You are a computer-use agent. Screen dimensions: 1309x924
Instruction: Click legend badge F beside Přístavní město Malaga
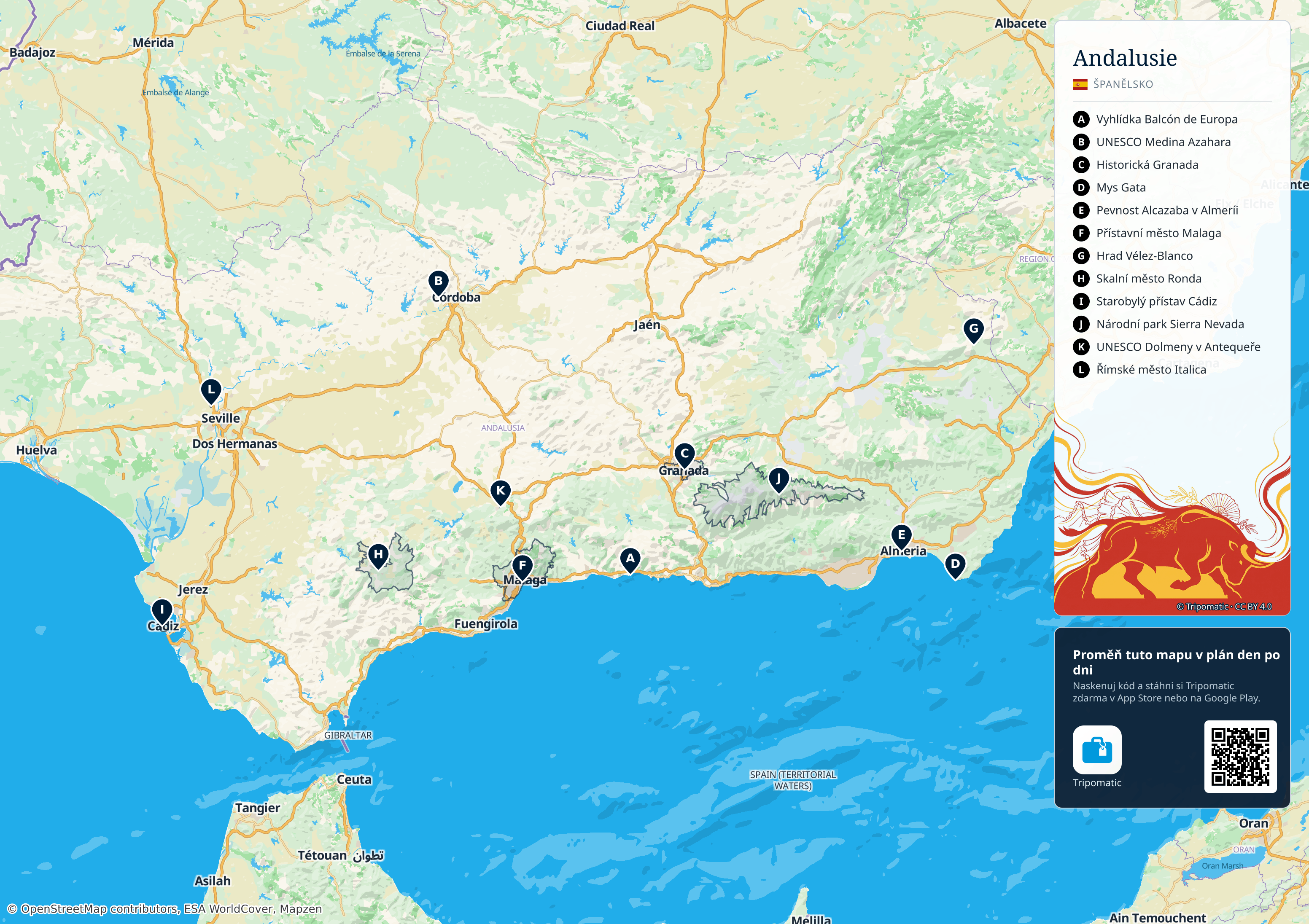tap(1081, 233)
